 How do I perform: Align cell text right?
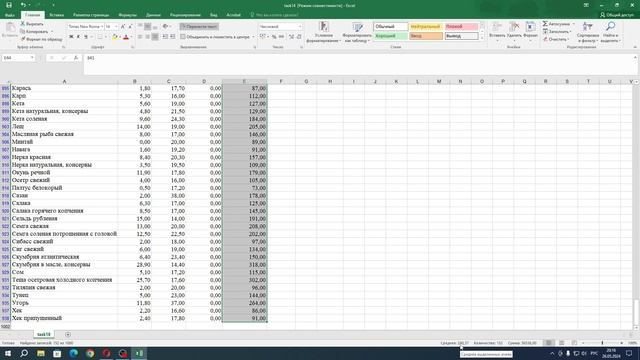pos(155,37)
